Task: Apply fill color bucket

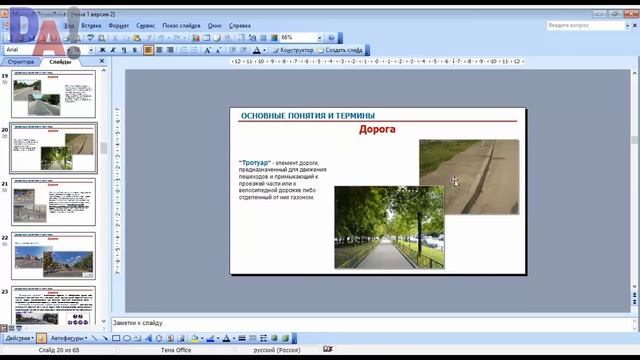Action: (195, 338)
